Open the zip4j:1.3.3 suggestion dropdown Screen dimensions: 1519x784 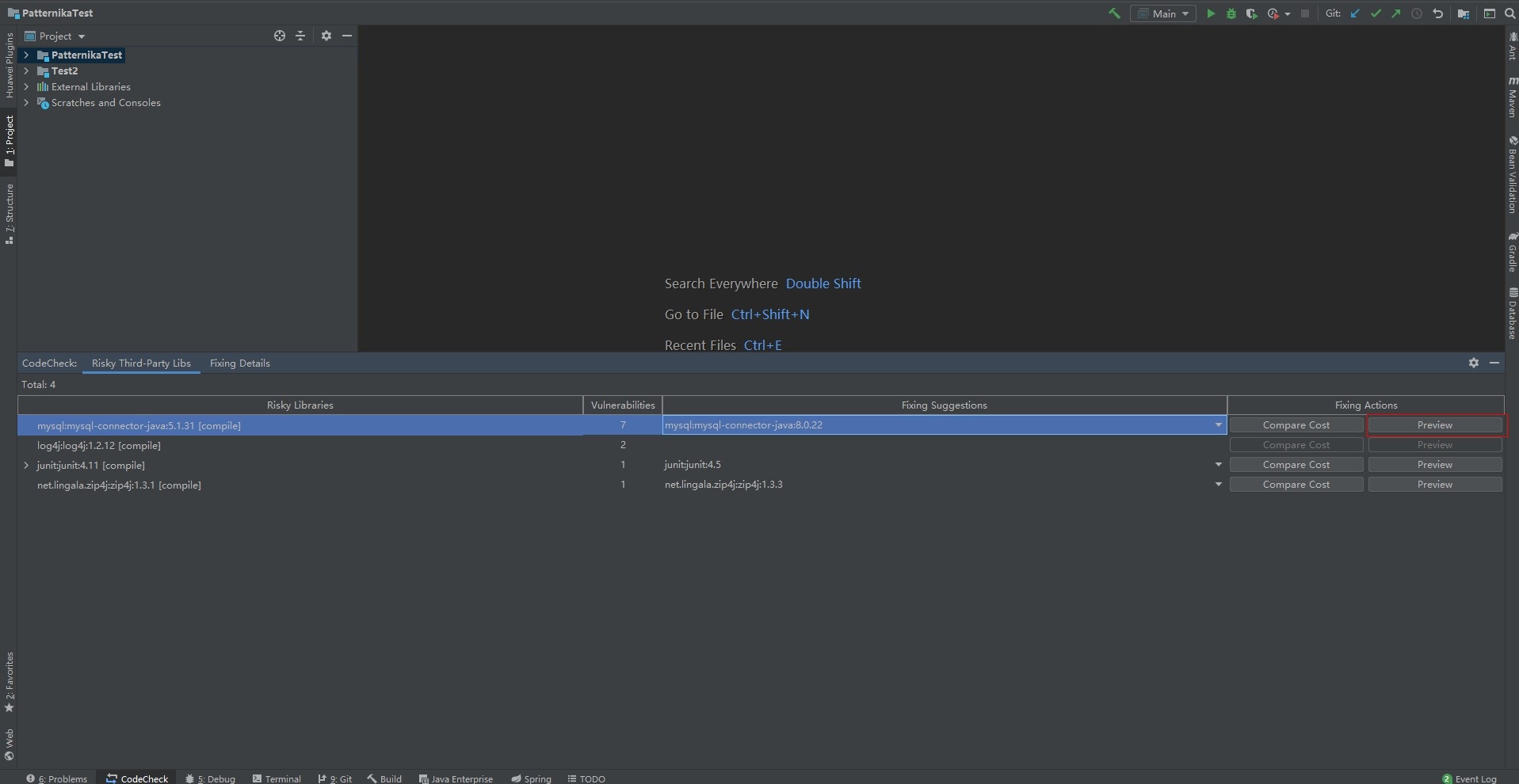1218,485
